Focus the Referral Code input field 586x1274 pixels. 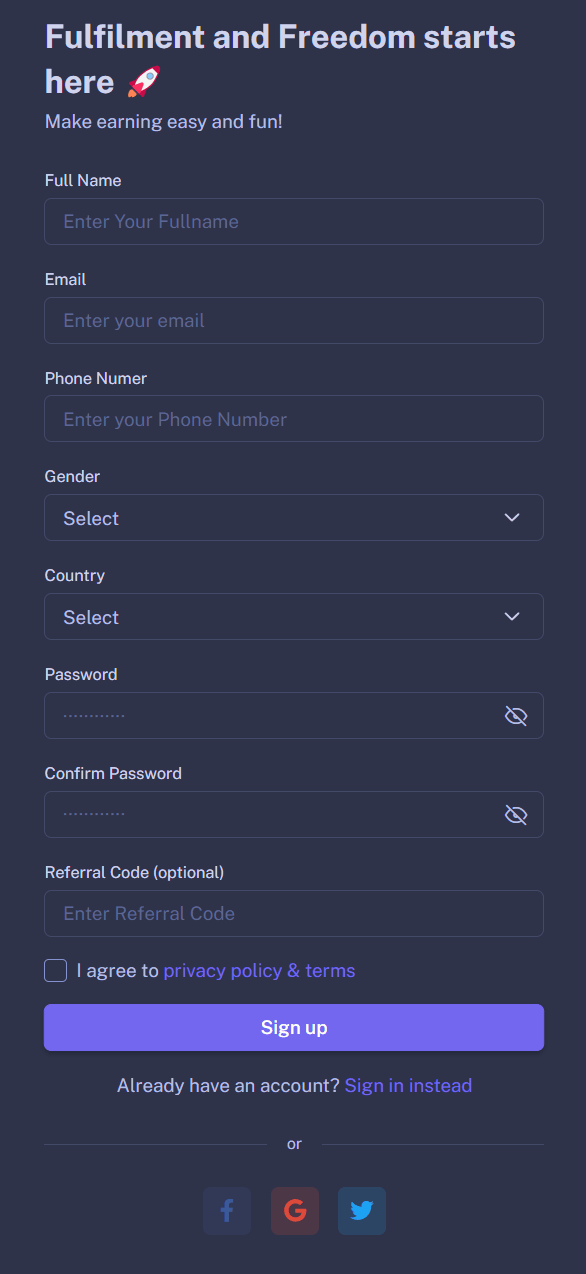pos(294,914)
